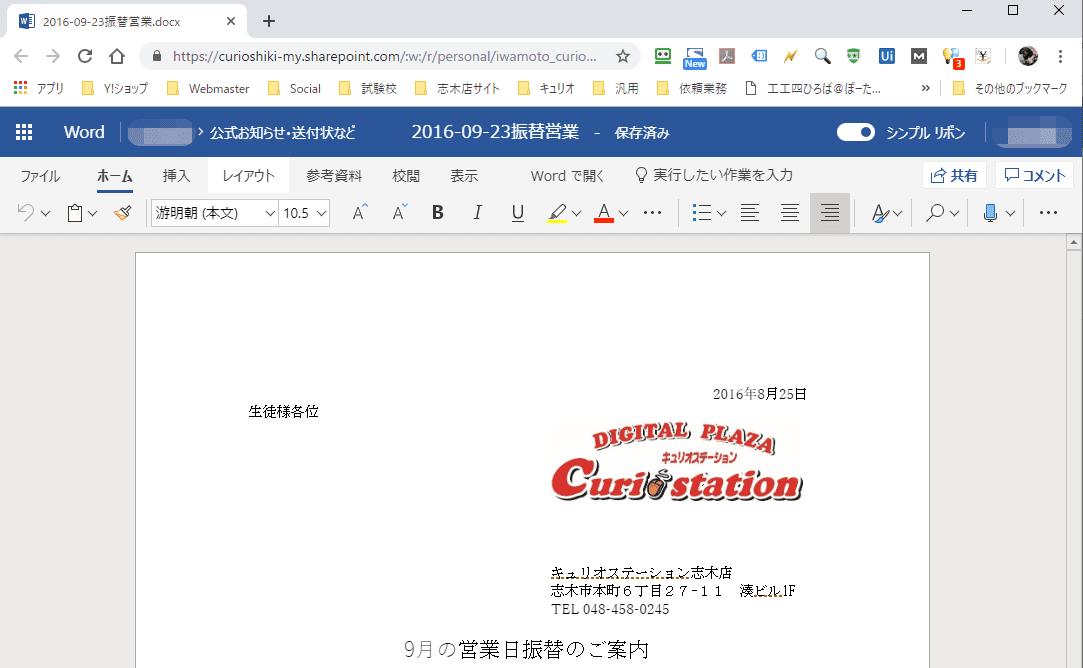Screen dimensions: 1083x668
Task: Expand font color options arrow
Action: point(623,213)
